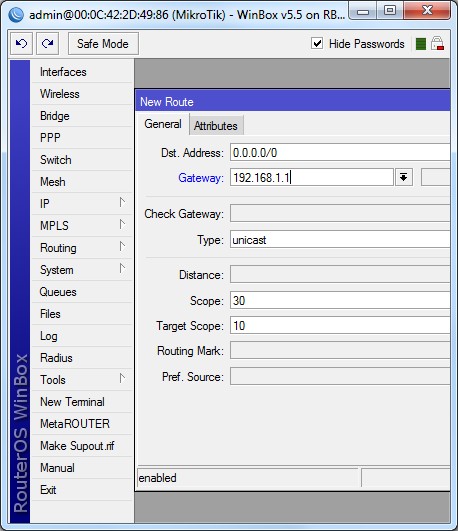Viewport: 458px width, 531px height.
Task: Click the Check Gateway field
Action: (340, 213)
